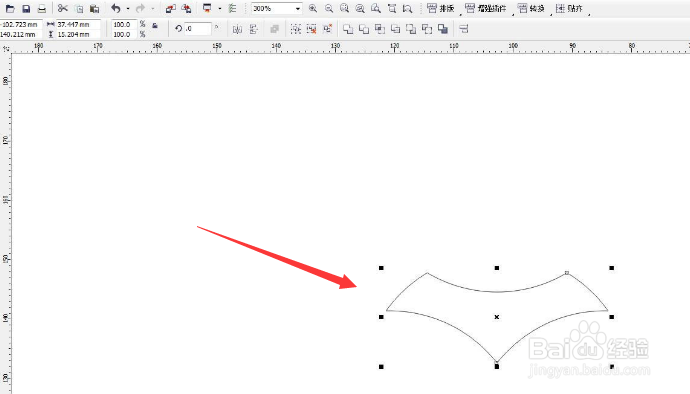Click the Y position field 140.212 mm

[x=21, y=34]
